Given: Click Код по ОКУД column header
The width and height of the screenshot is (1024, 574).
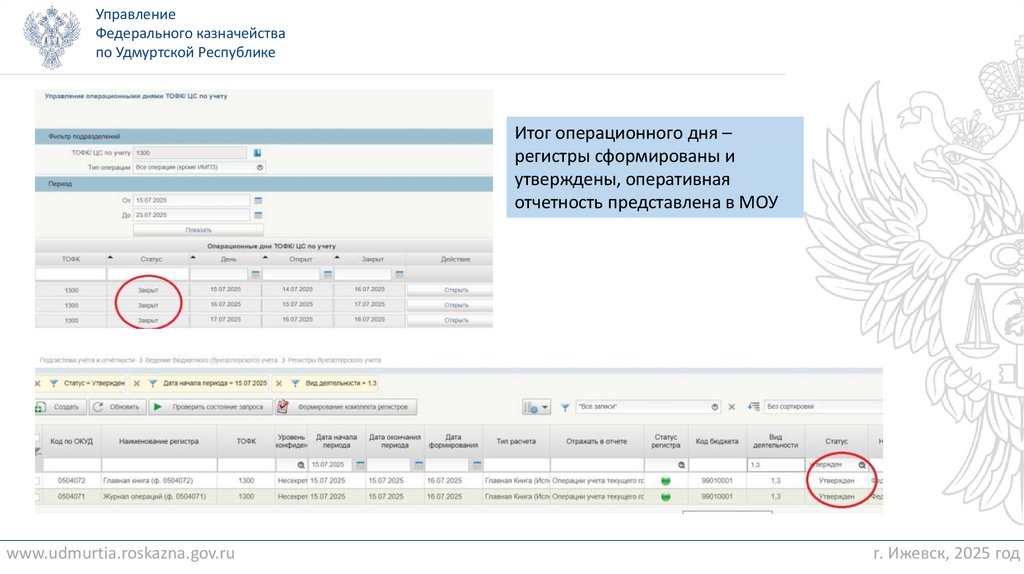Looking at the screenshot, I should pos(71,441).
